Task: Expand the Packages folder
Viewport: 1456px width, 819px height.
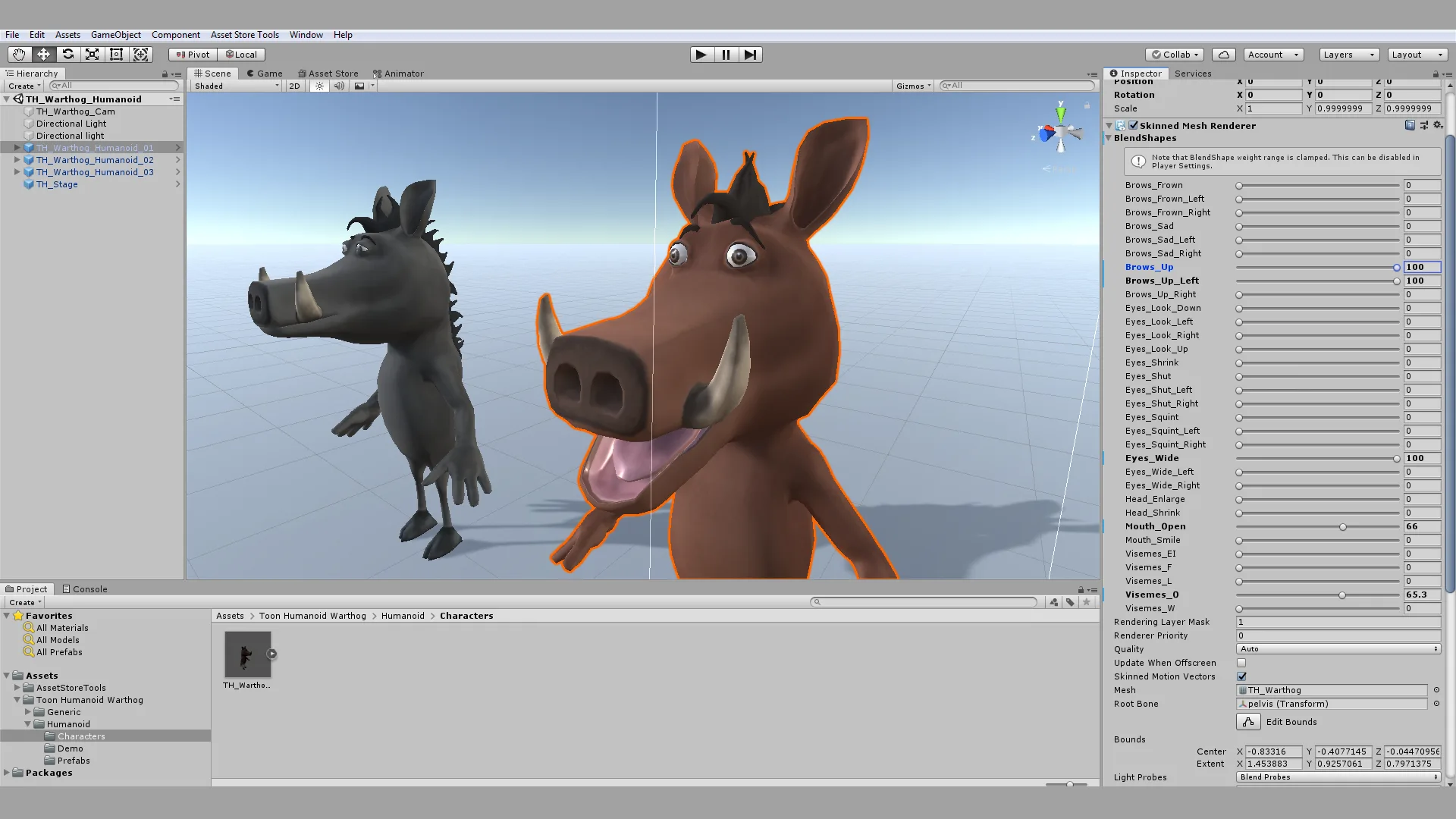Action: pos(7,773)
